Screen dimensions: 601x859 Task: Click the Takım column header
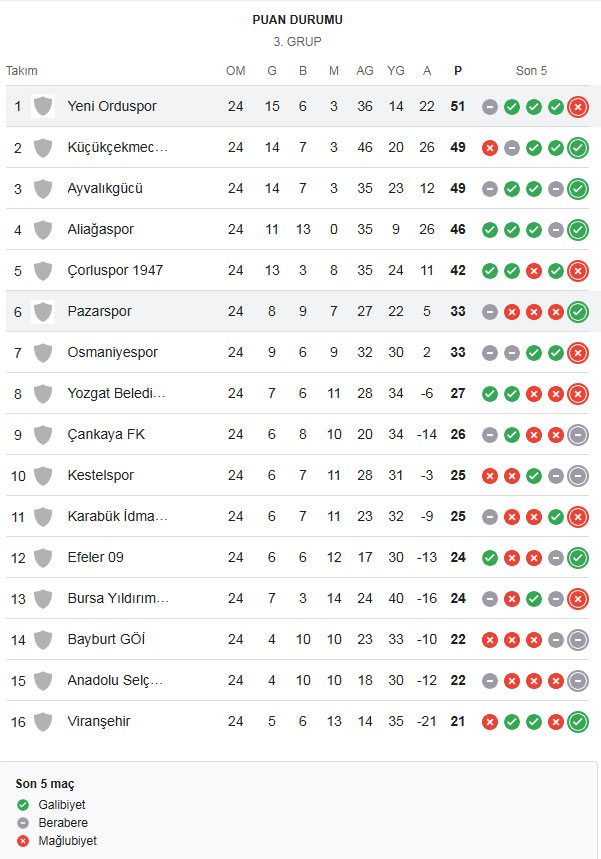click(x=22, y=71)
